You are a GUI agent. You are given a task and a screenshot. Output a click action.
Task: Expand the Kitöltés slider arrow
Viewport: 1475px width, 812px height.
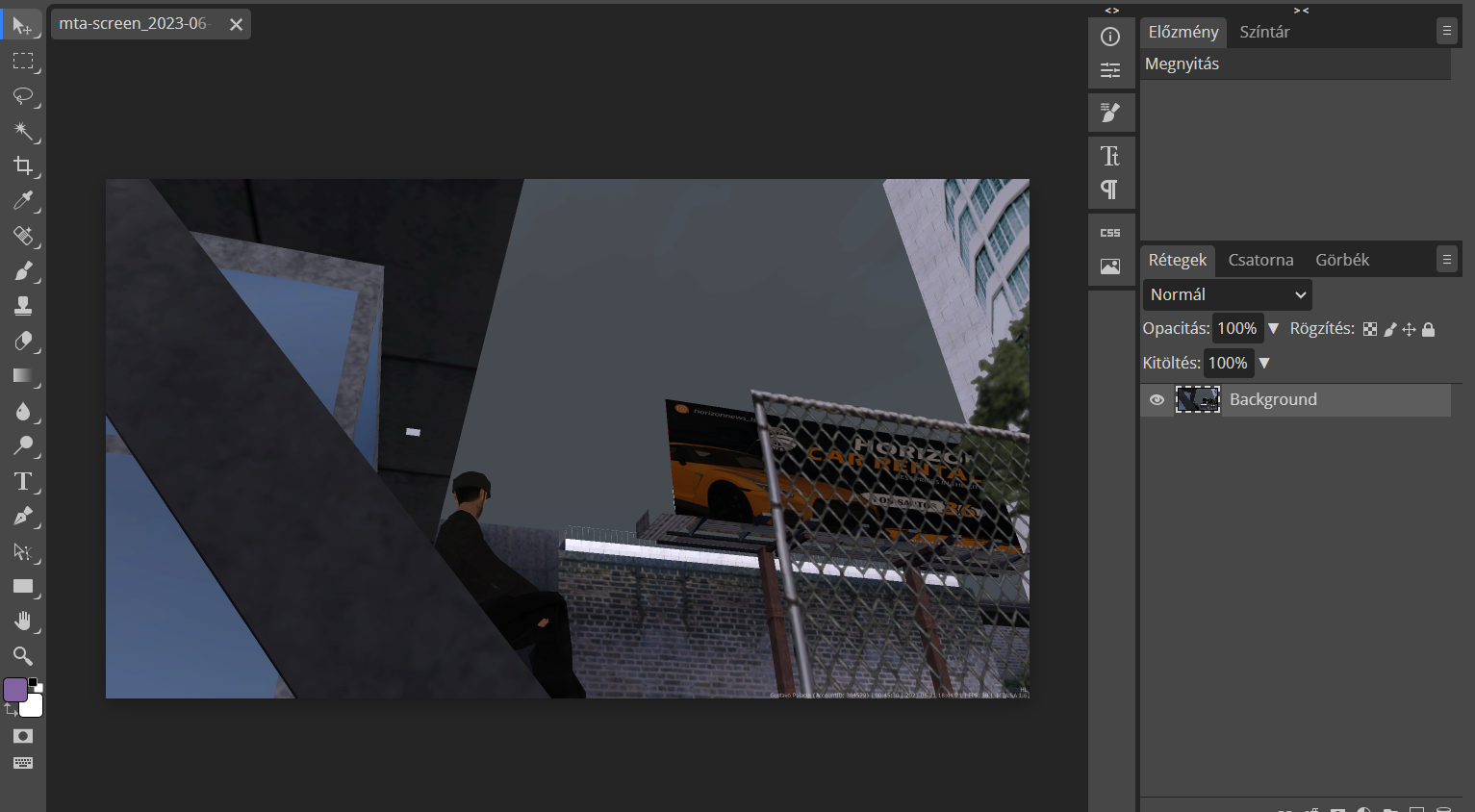[1264, 364]
